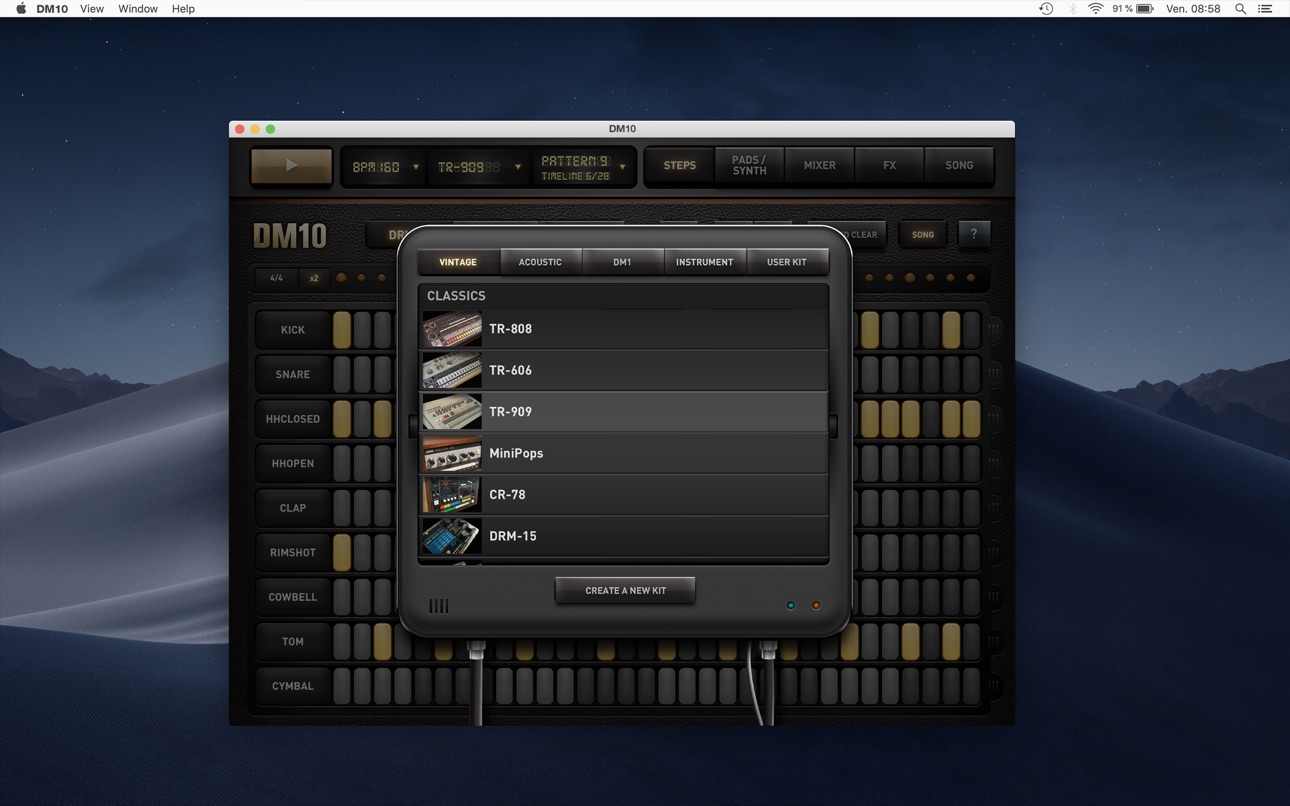Viewport: 1290px width, 806px height.
Task: Toggle the first step of HHOPEN row
Action: pyautogui.click(x=342, y=463)
